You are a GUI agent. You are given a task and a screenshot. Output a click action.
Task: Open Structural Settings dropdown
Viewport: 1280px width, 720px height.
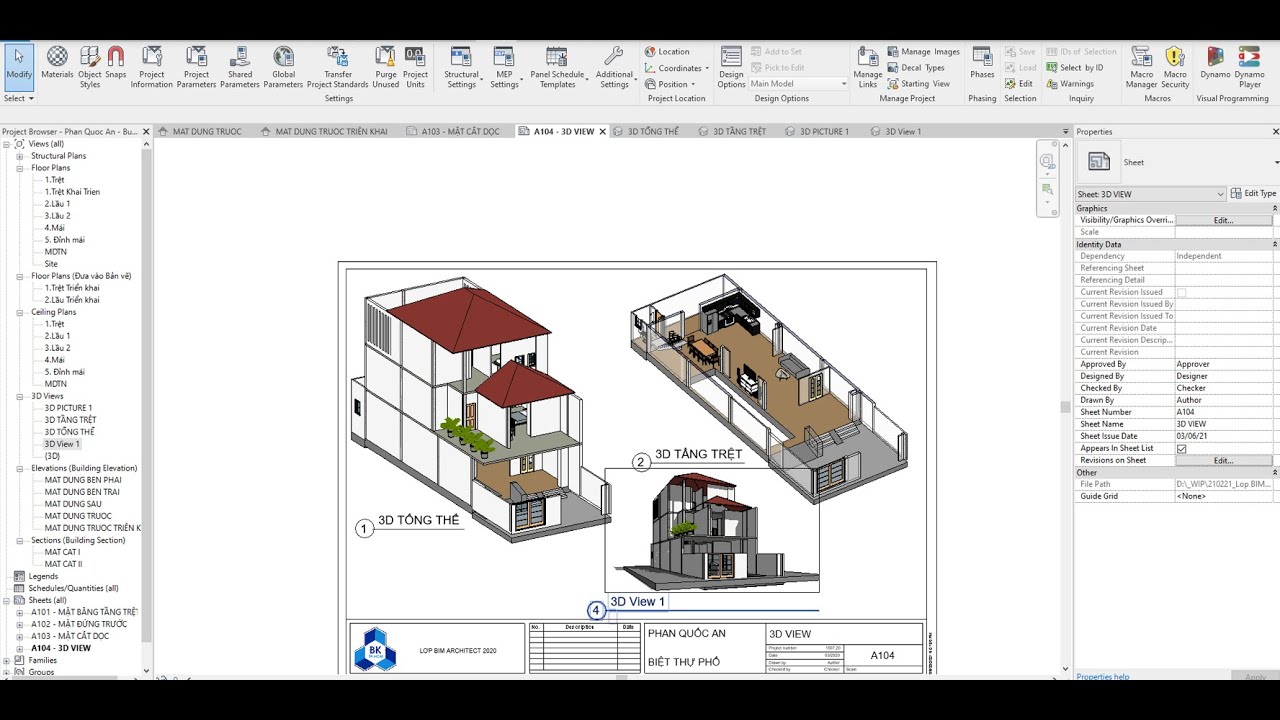(461, 66)
